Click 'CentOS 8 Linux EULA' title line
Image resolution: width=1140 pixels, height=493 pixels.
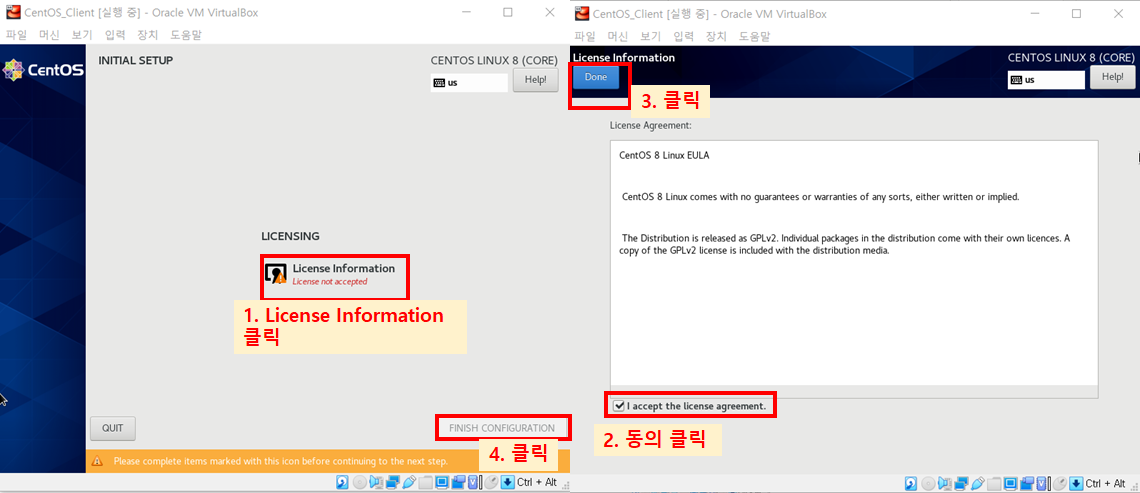pos(664,155)
